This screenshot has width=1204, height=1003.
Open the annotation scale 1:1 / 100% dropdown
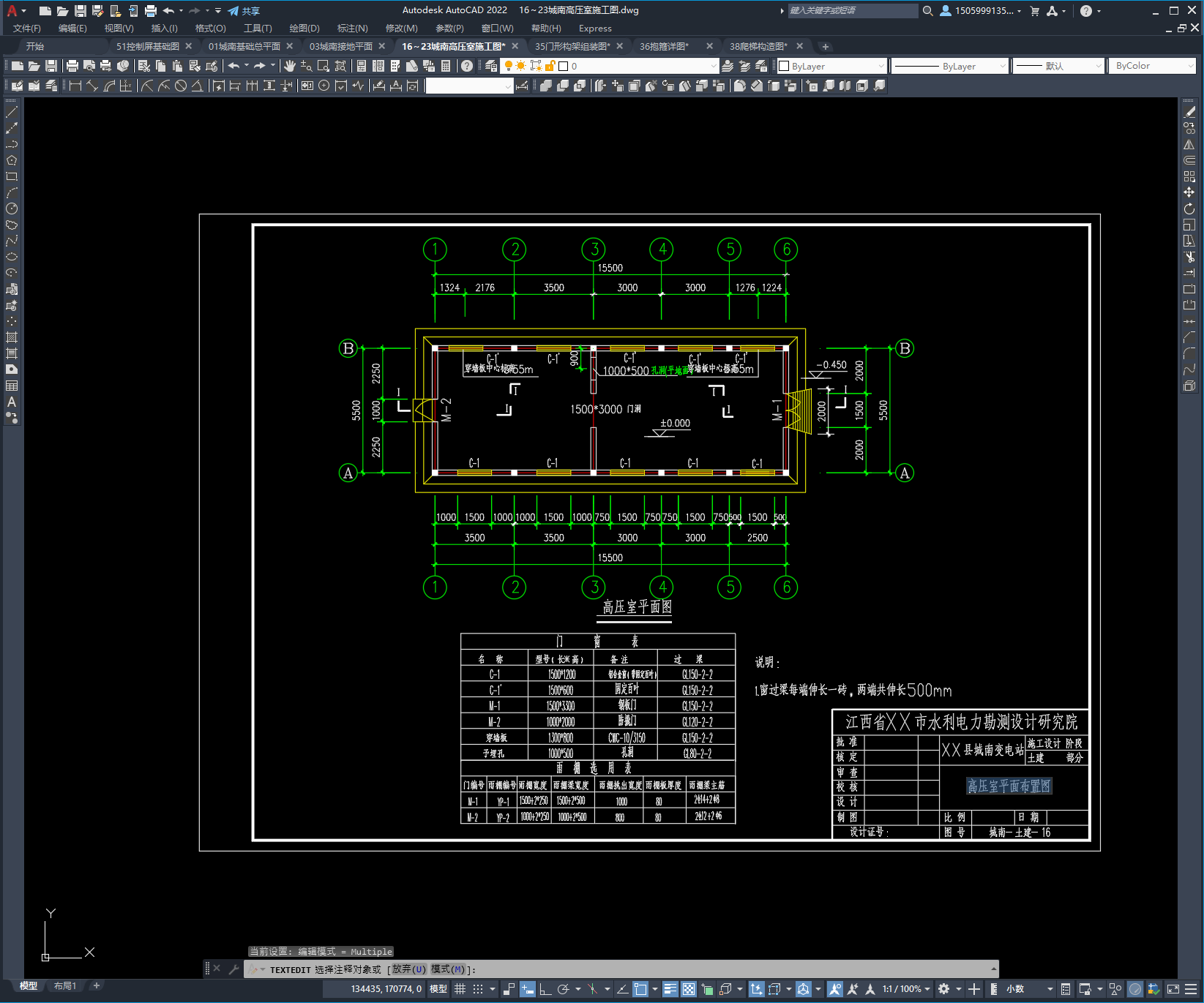coord(906,989)
